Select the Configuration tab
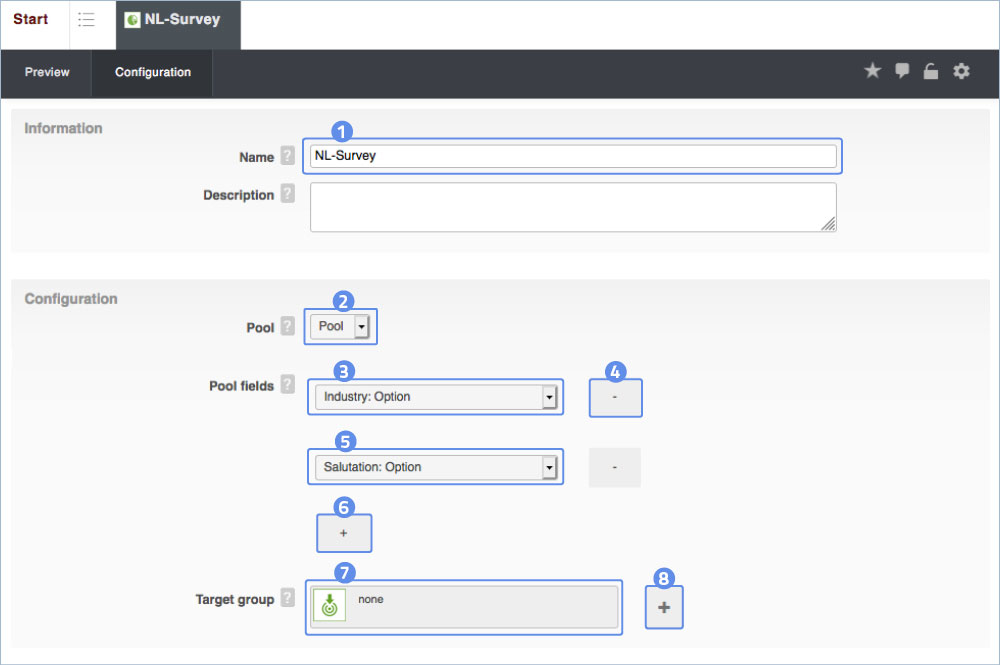This screenshot has height=665, width=1000. pyautogui.click(x=152, y=73)
